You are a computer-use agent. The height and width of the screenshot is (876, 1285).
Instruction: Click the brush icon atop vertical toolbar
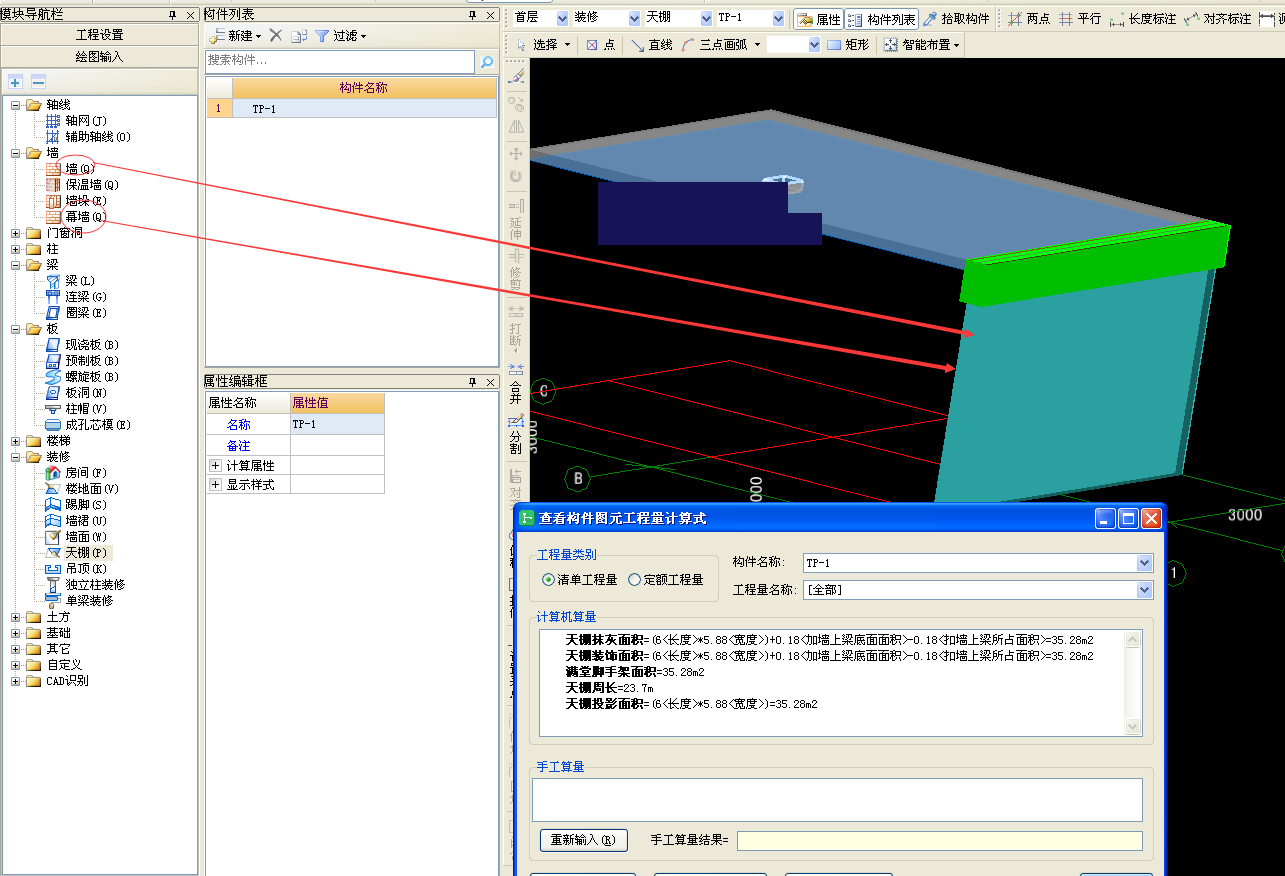516,76
